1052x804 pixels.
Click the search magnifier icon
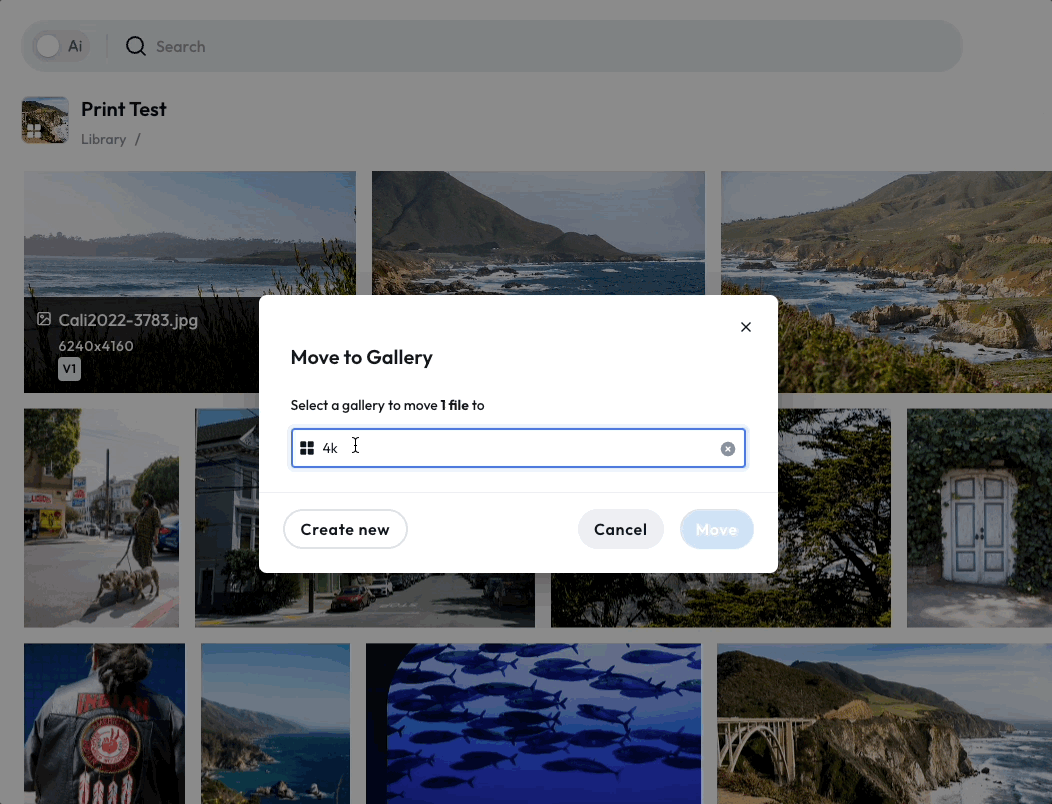click(136, 46)
